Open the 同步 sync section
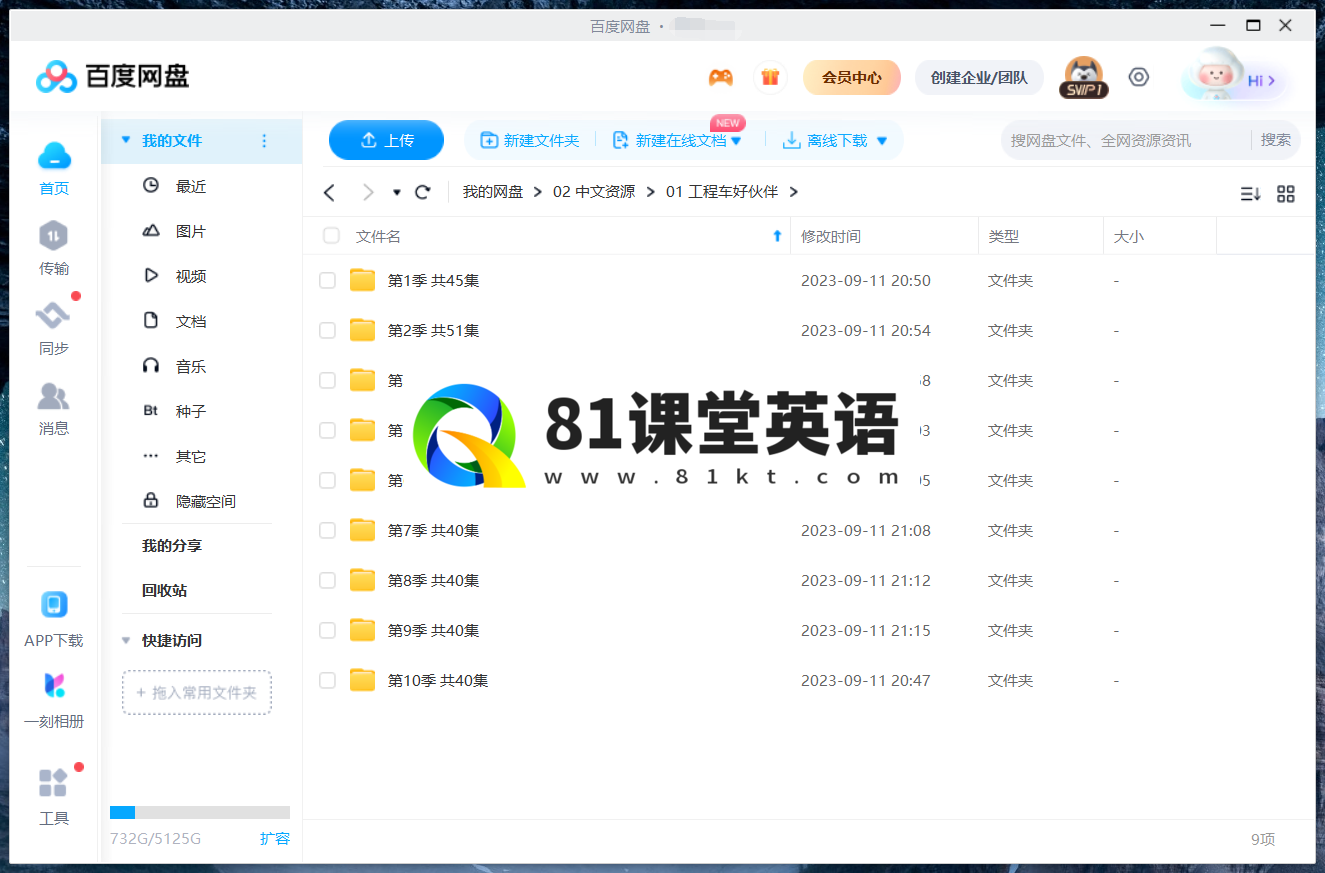 (54, 328)
